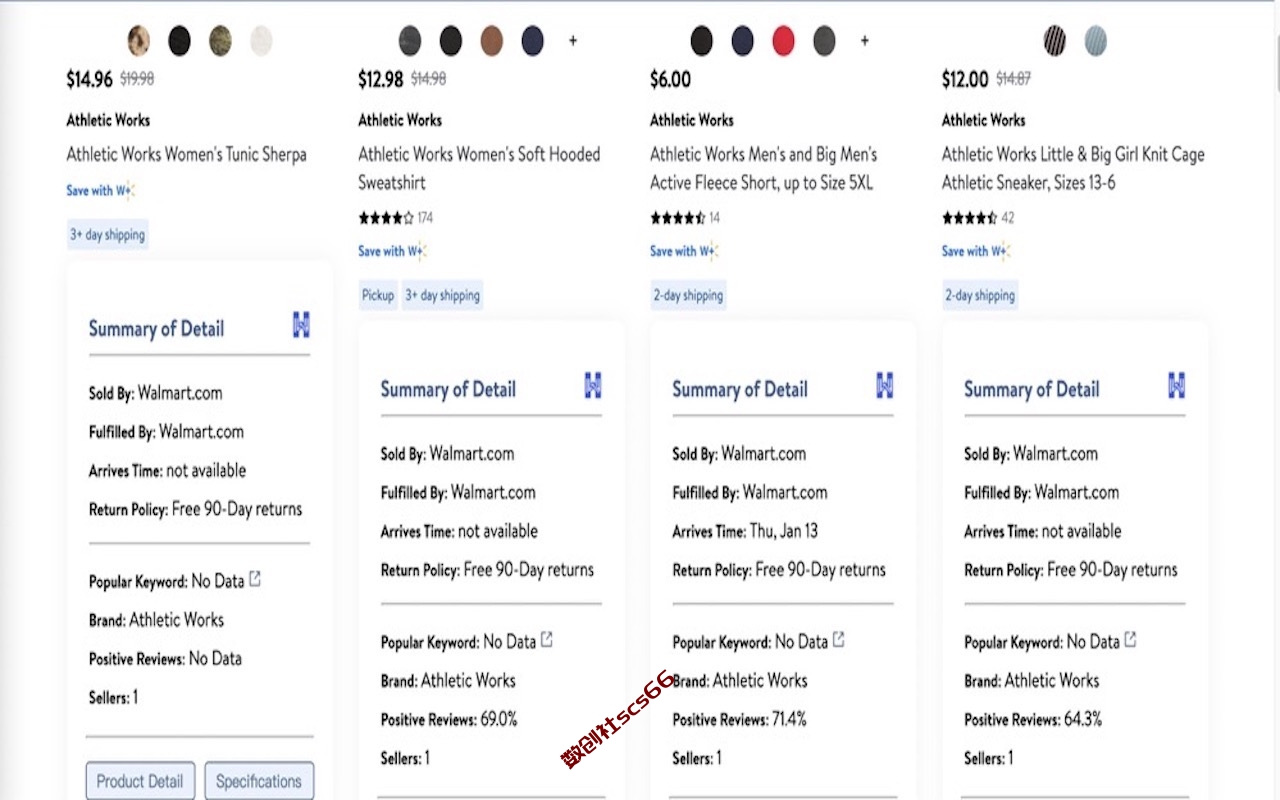The width and height of the screenshot is (1280, 800).
Task: Select brown color swatch for Hooded Sweatshirt
Action: [x=491, y=41]
